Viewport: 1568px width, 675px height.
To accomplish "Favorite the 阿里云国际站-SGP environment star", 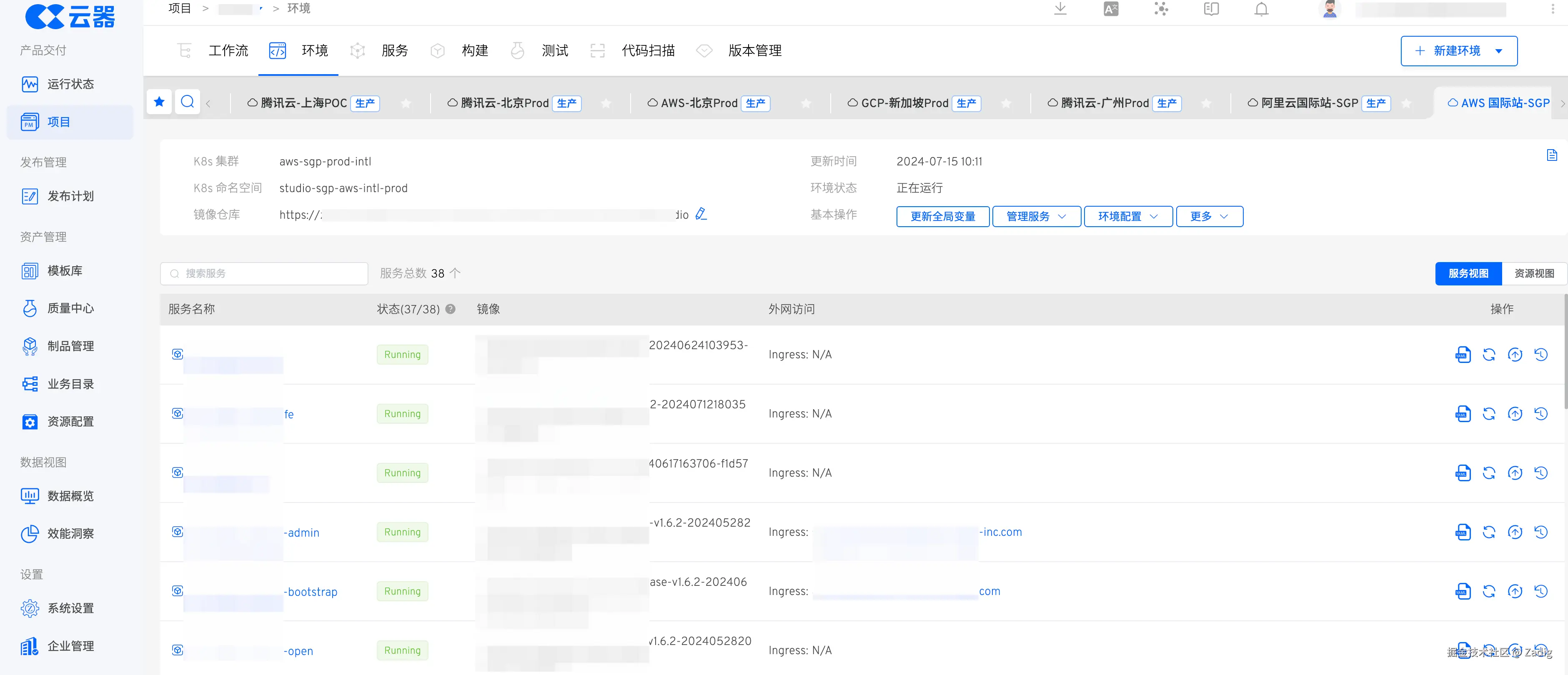I will (x=1406, y=103).
